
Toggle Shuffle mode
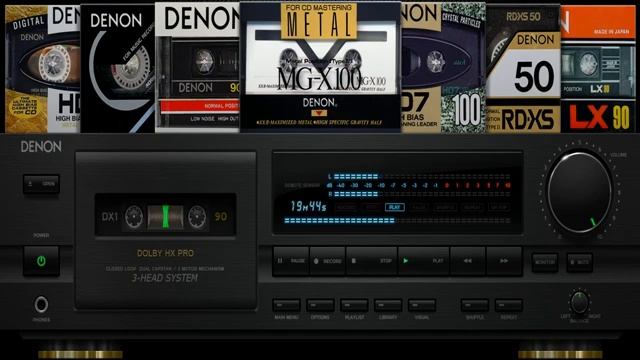point(475,305)
